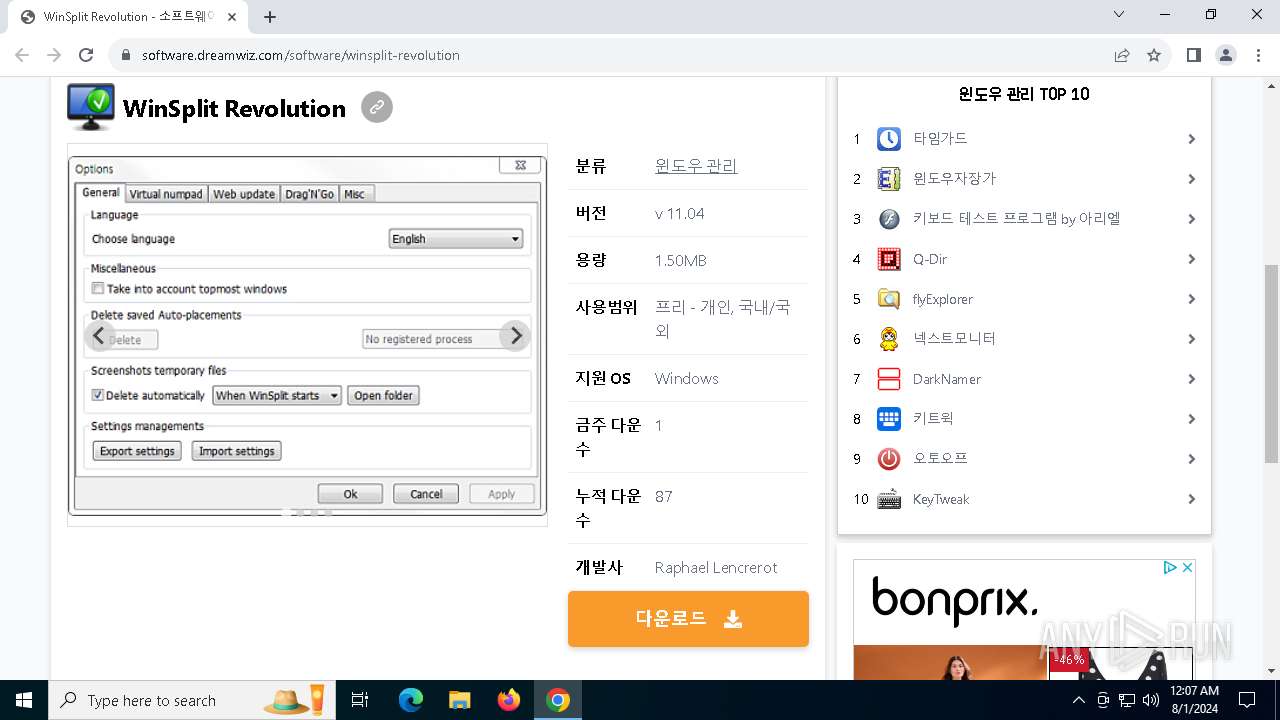
Task: Click the AdChoices triangle icon on the ad
Action: (1170, 567)
